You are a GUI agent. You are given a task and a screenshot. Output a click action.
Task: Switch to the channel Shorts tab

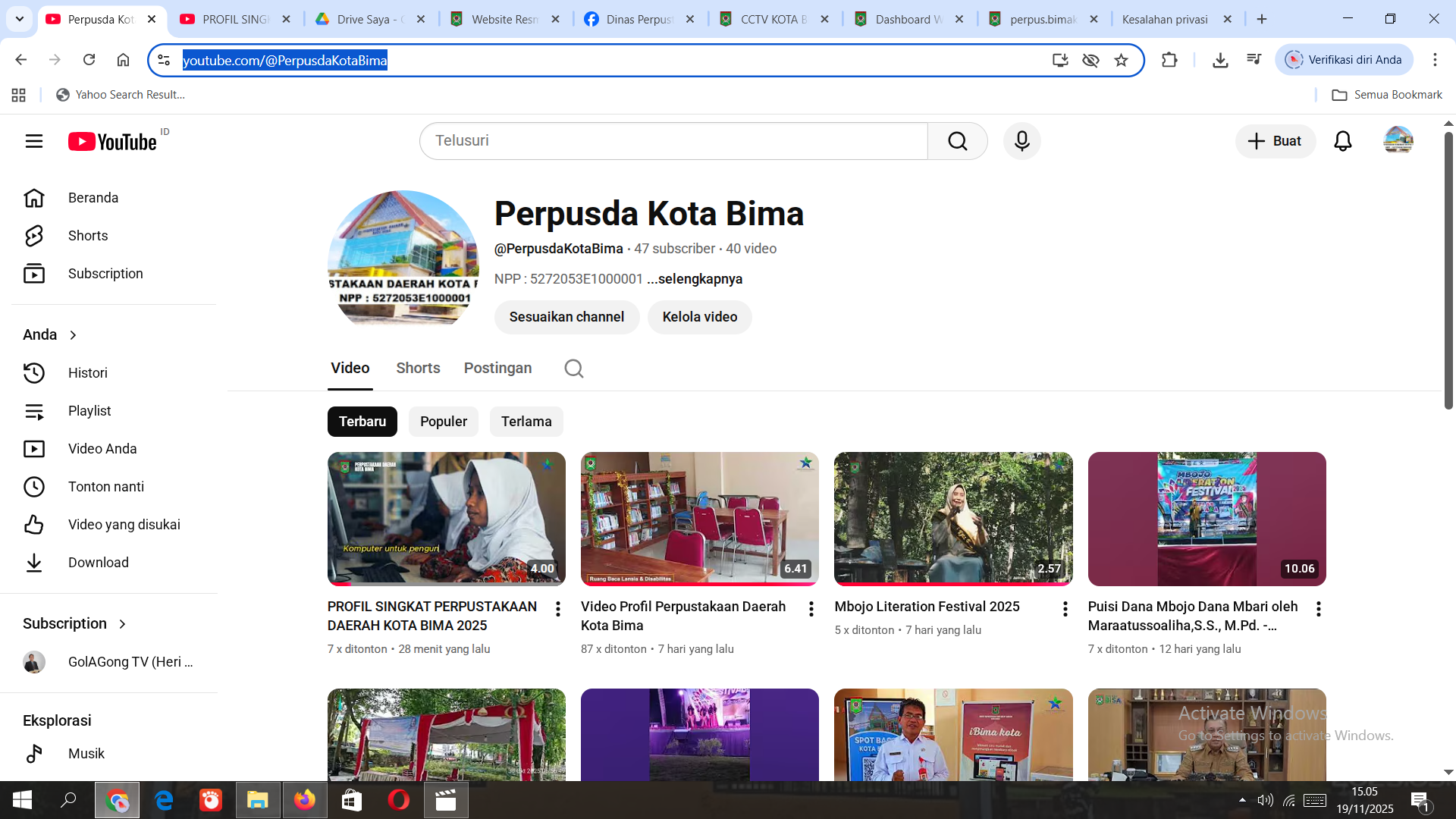click(x=418, y=369)
